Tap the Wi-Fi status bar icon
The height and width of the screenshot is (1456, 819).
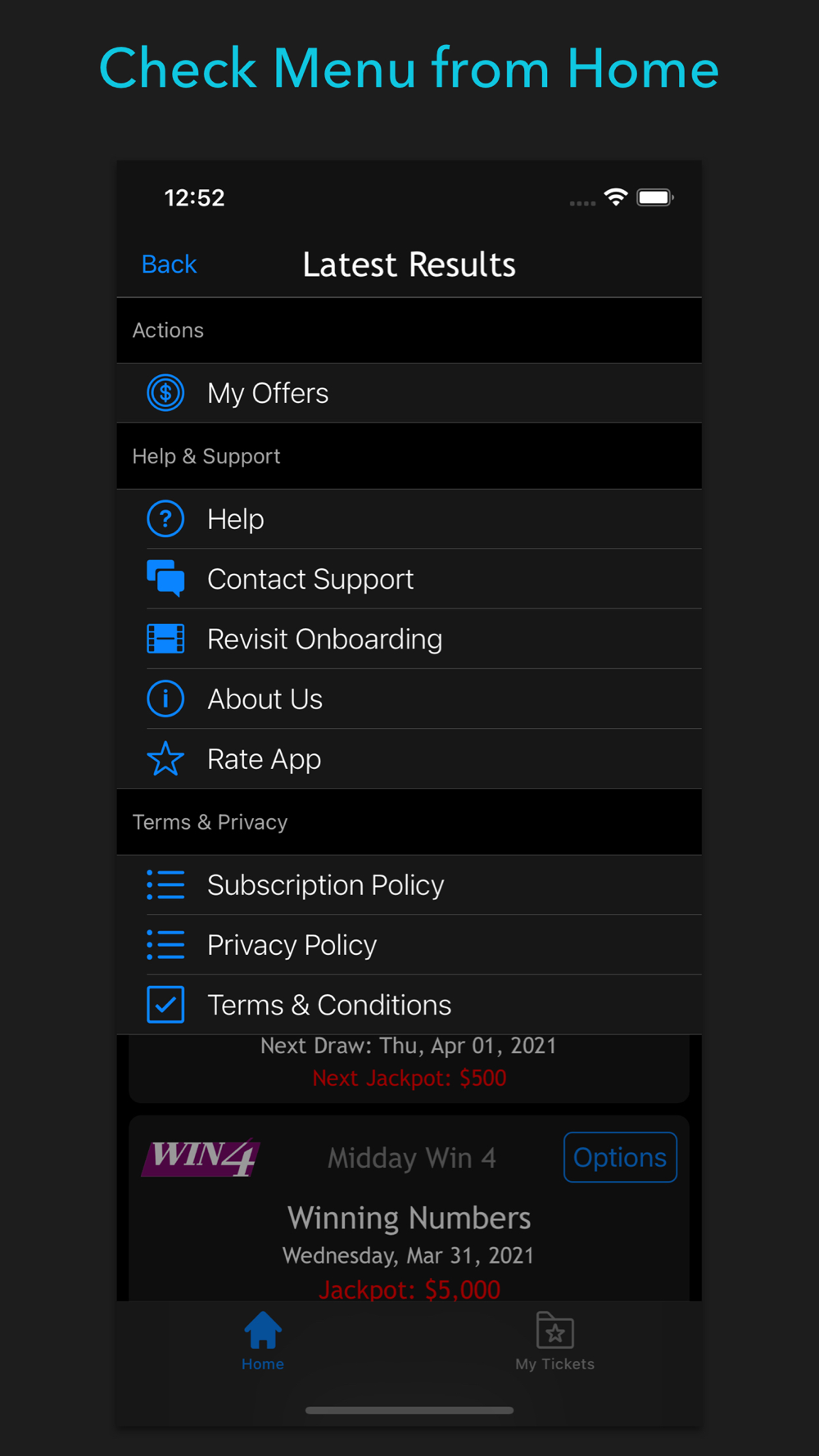point(616,197)
